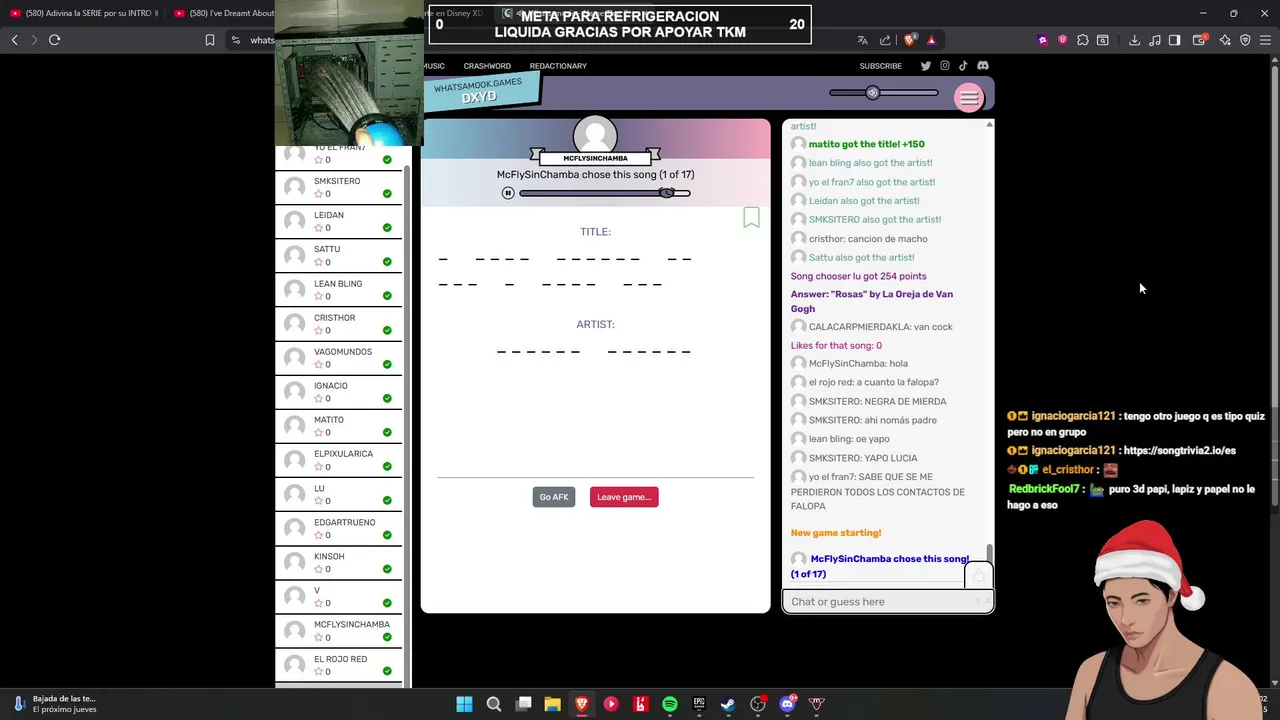Open Steam from the taskbar
Image resolution: width=1280 pixels, height=720 pixels.
[728, 704]
